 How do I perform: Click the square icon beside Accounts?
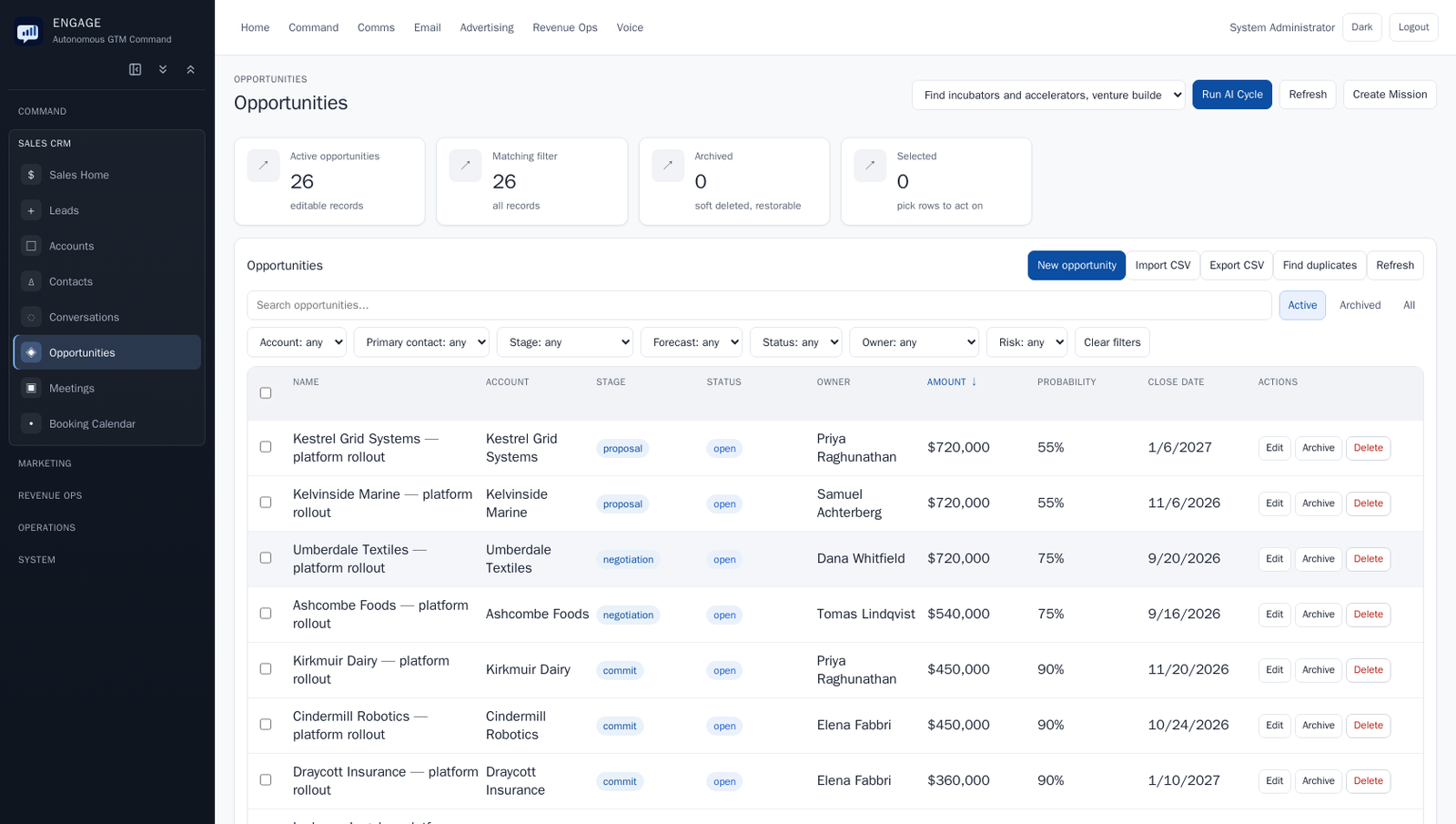click(31, 246)
